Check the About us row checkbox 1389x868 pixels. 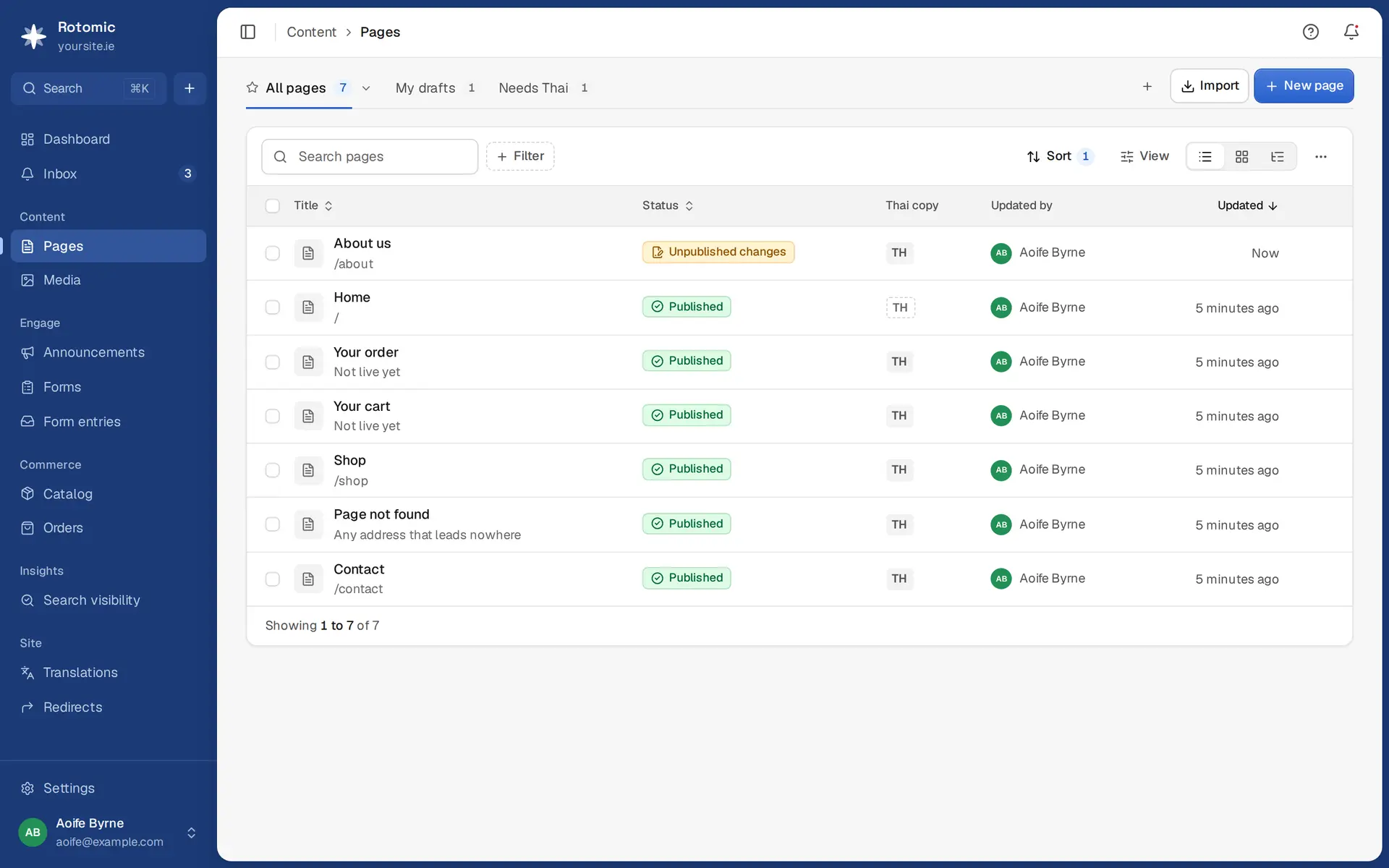(x=272, y=253)
